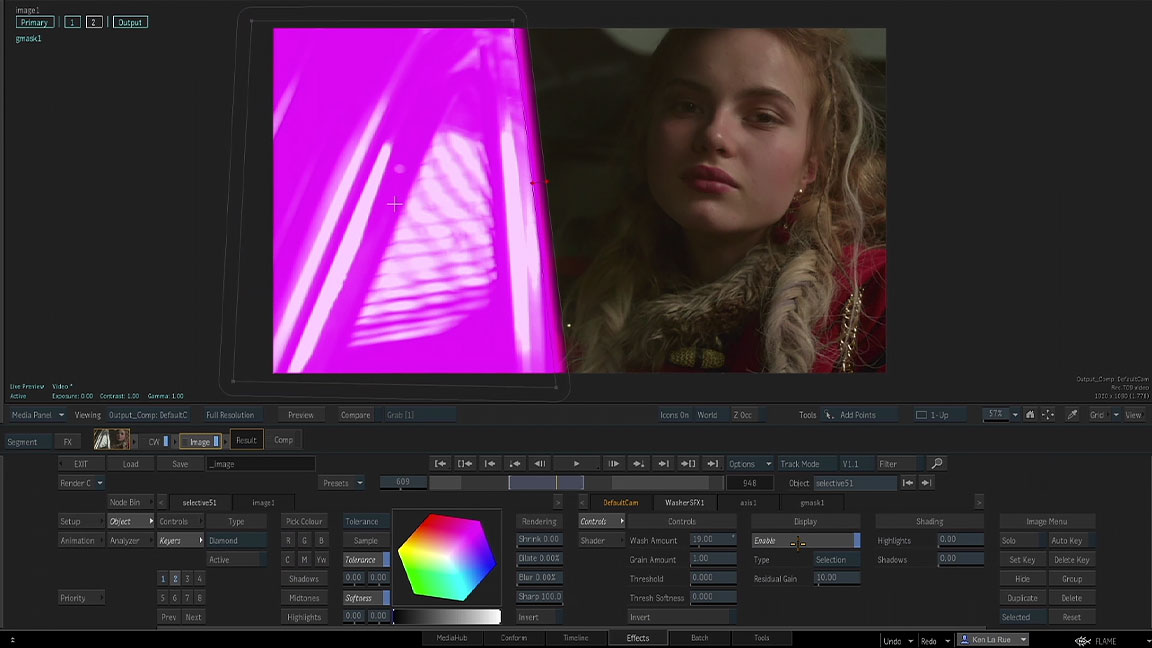This screenshot has height=648, width=1152.
Task: Step forward one frame icon
Action: [613, 464]
